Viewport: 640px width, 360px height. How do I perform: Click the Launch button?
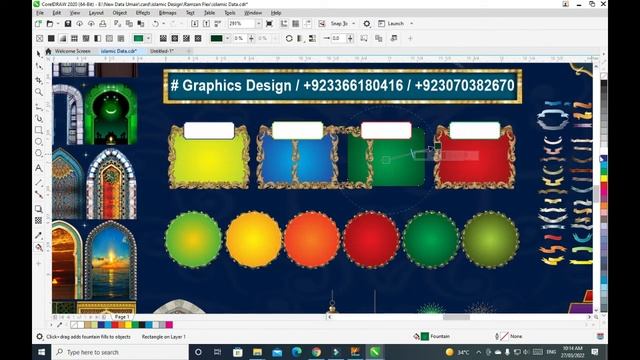click(391, 24)
